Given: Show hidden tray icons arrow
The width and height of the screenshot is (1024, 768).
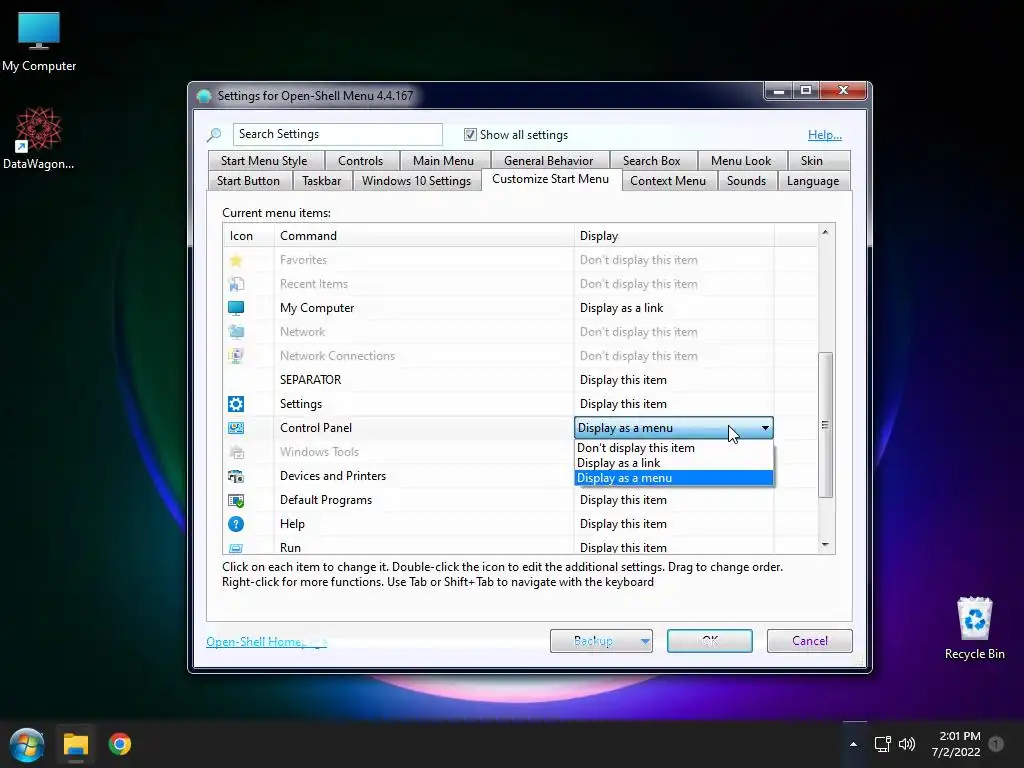Looking at the screenshot, I should click(854, 744).
